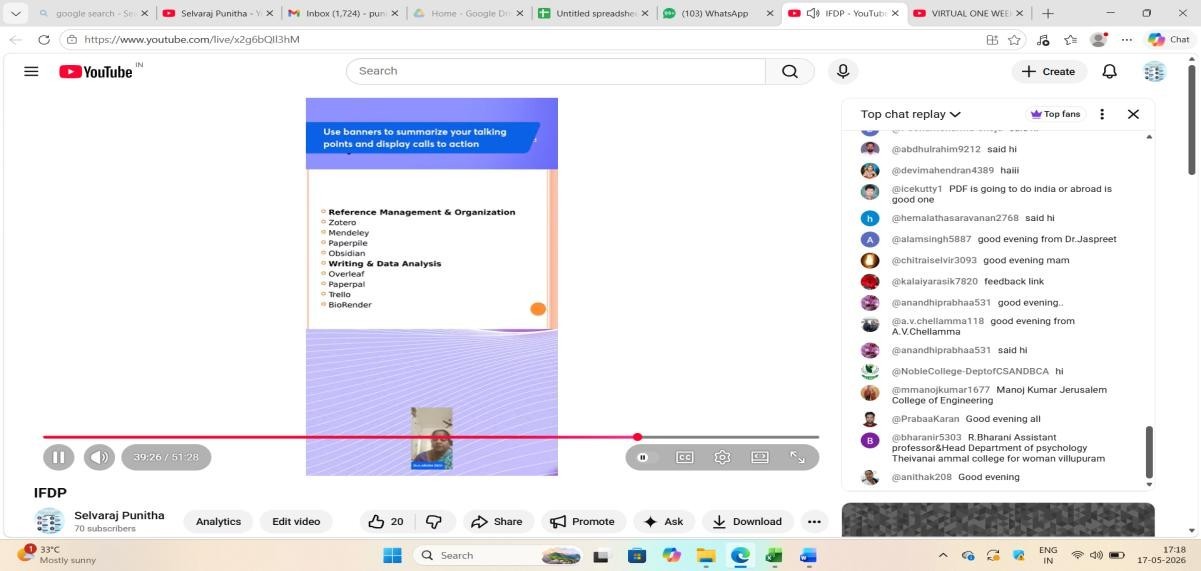Click the Share button
This screenshot has height=571, width=1201.
point(497,521)
